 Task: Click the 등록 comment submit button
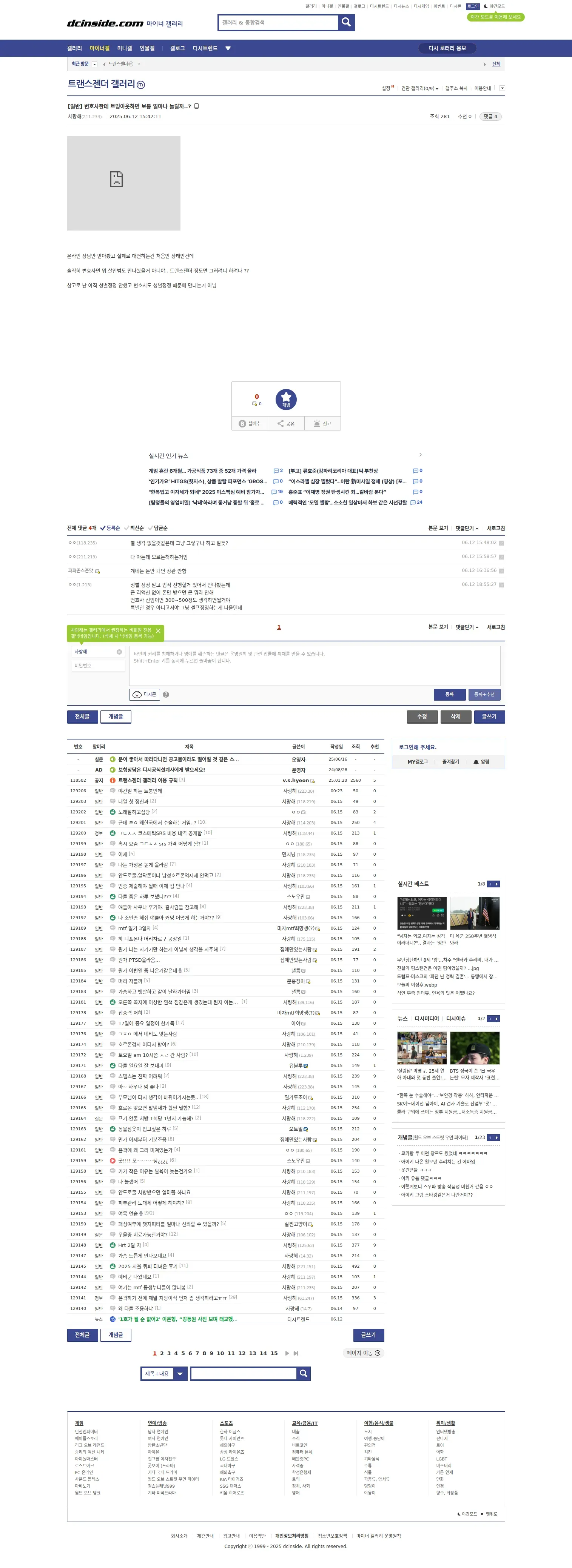pos(450,695)
